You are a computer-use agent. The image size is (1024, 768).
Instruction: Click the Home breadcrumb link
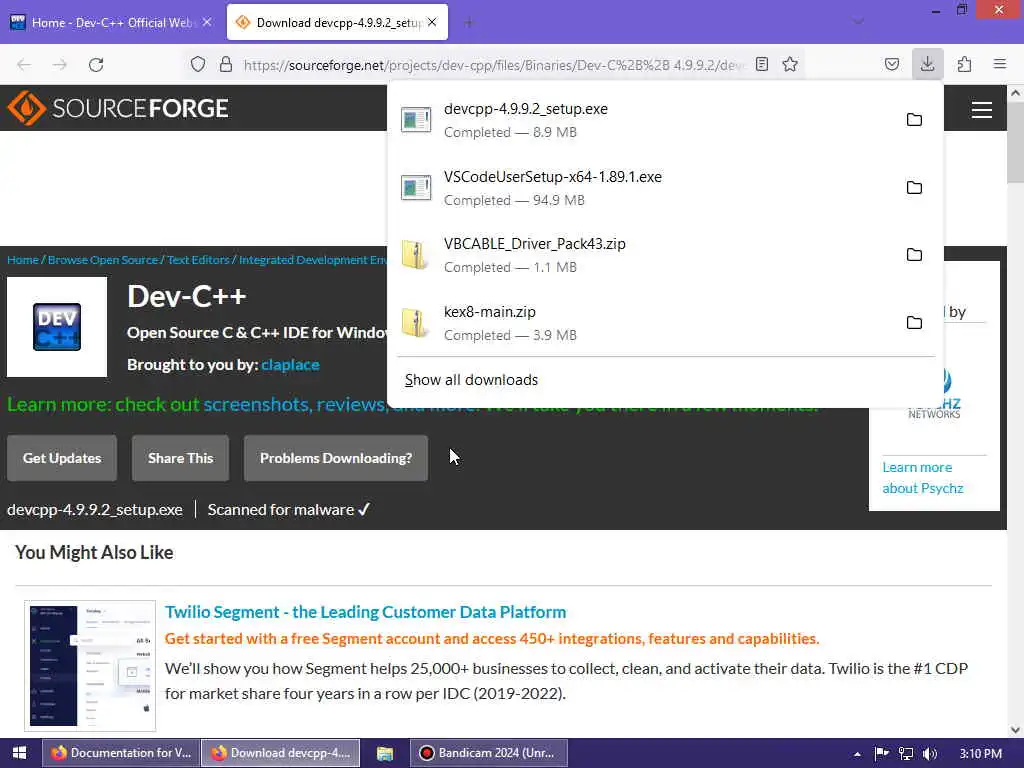coord(23,260)
